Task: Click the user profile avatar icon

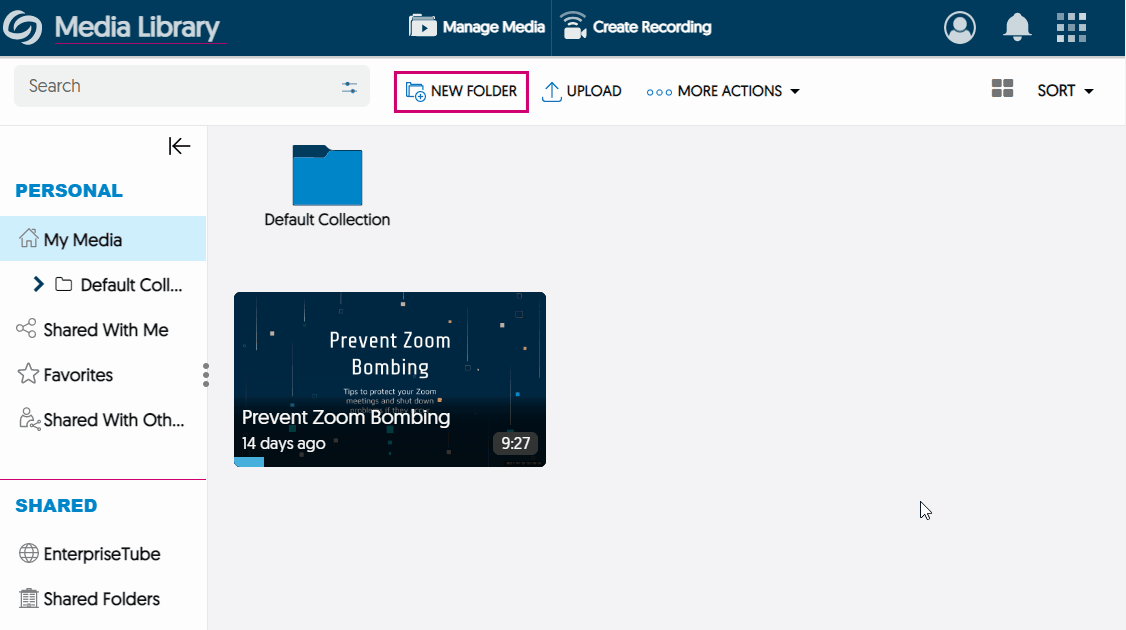Action: coord(959,27)
